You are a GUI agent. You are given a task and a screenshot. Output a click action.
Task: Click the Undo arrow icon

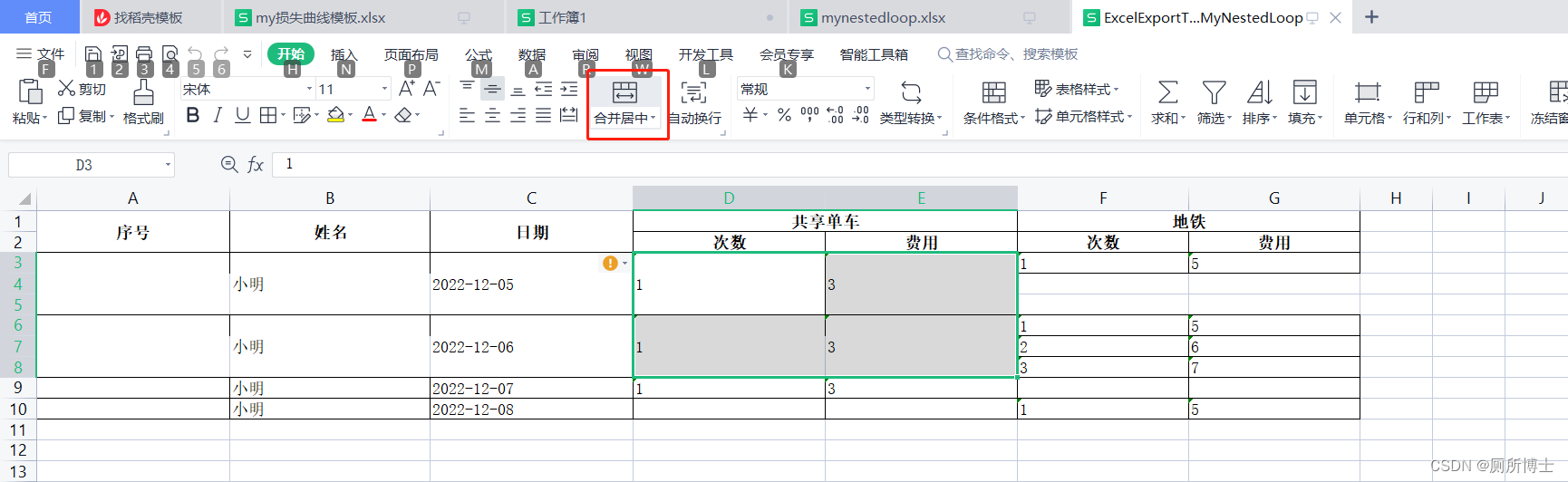[195, 54]
